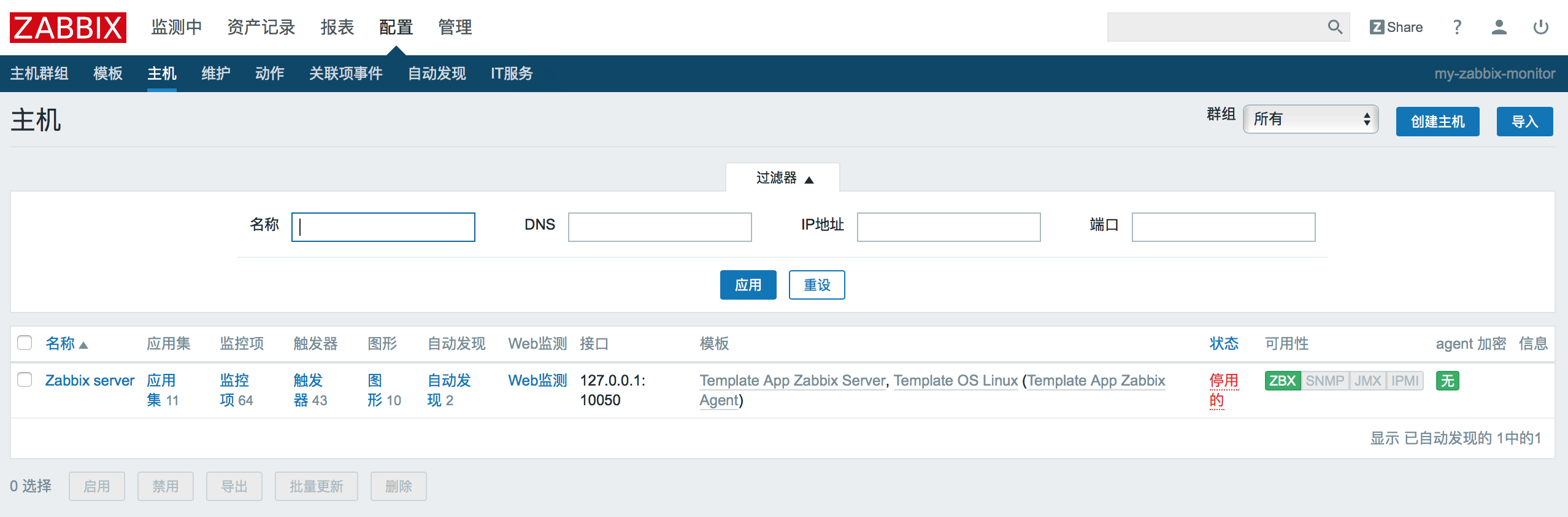The height and width of the screenshot is (517, 1568).
Task: Click the 导入 button
Action: pyautogui.click(x=1525, y=122)
